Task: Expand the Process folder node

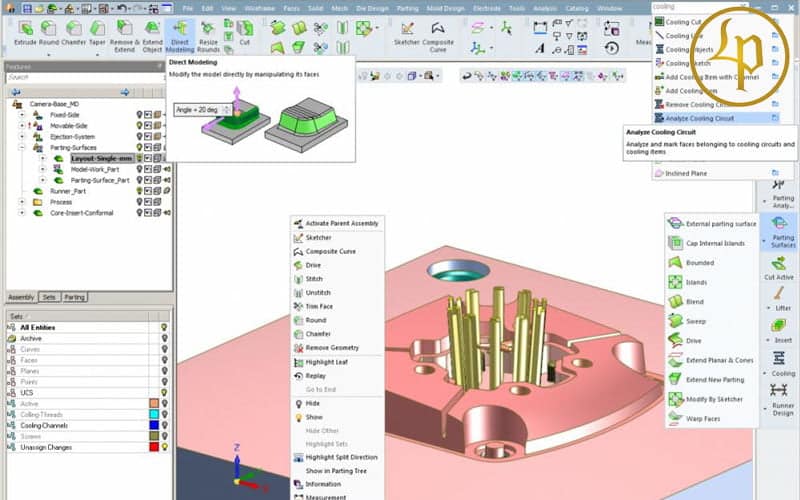Action: tap(22, 202)
